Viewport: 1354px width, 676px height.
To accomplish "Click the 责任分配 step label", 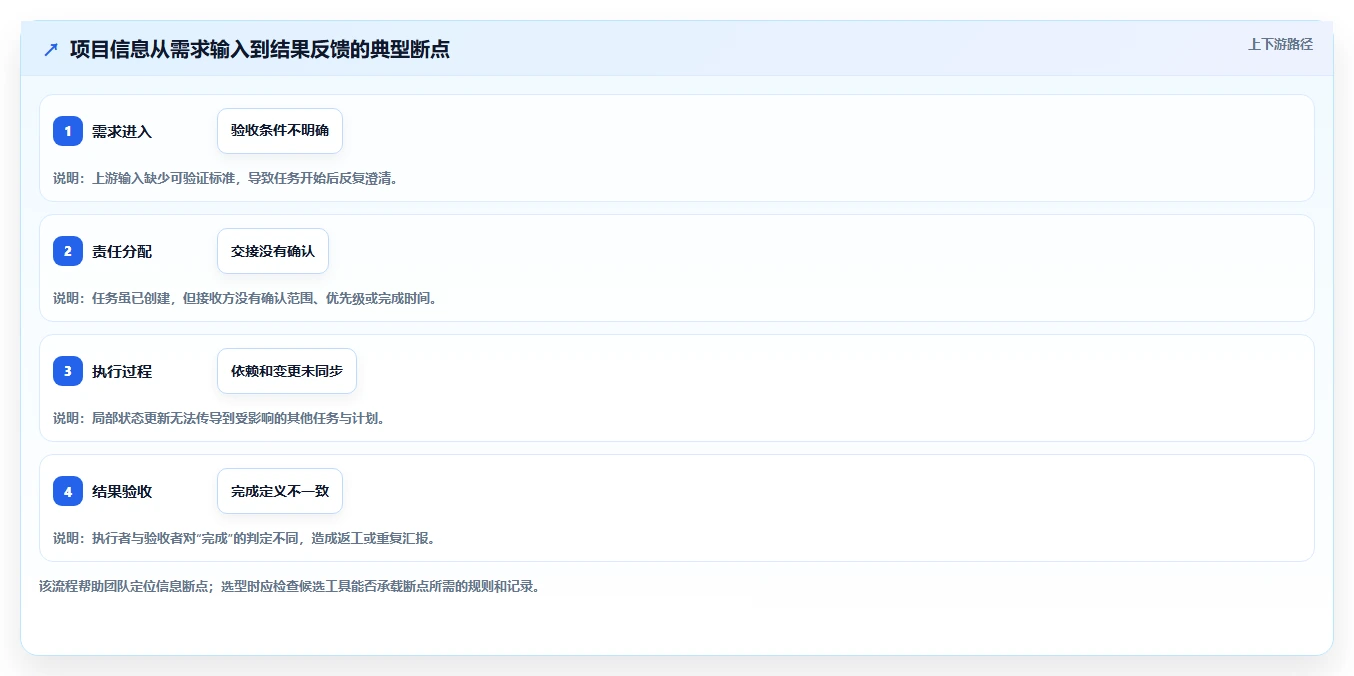I will point(122,251).
